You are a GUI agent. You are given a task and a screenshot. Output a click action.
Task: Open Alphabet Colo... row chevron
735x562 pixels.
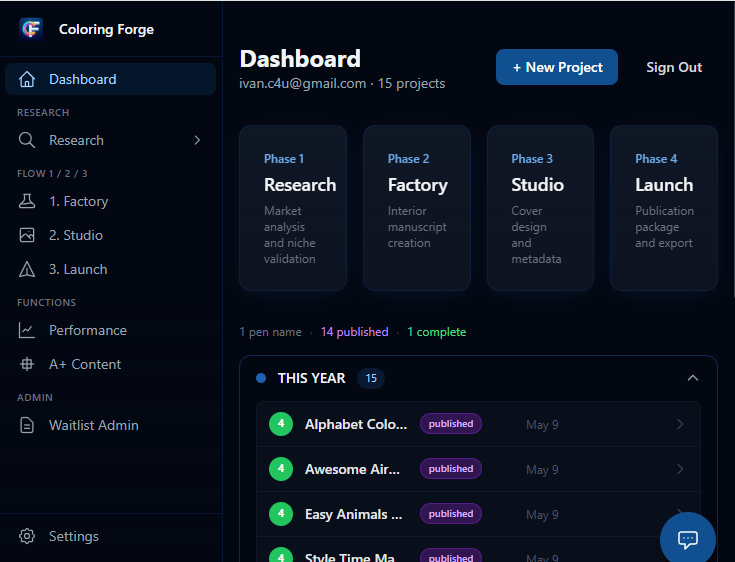680,424
